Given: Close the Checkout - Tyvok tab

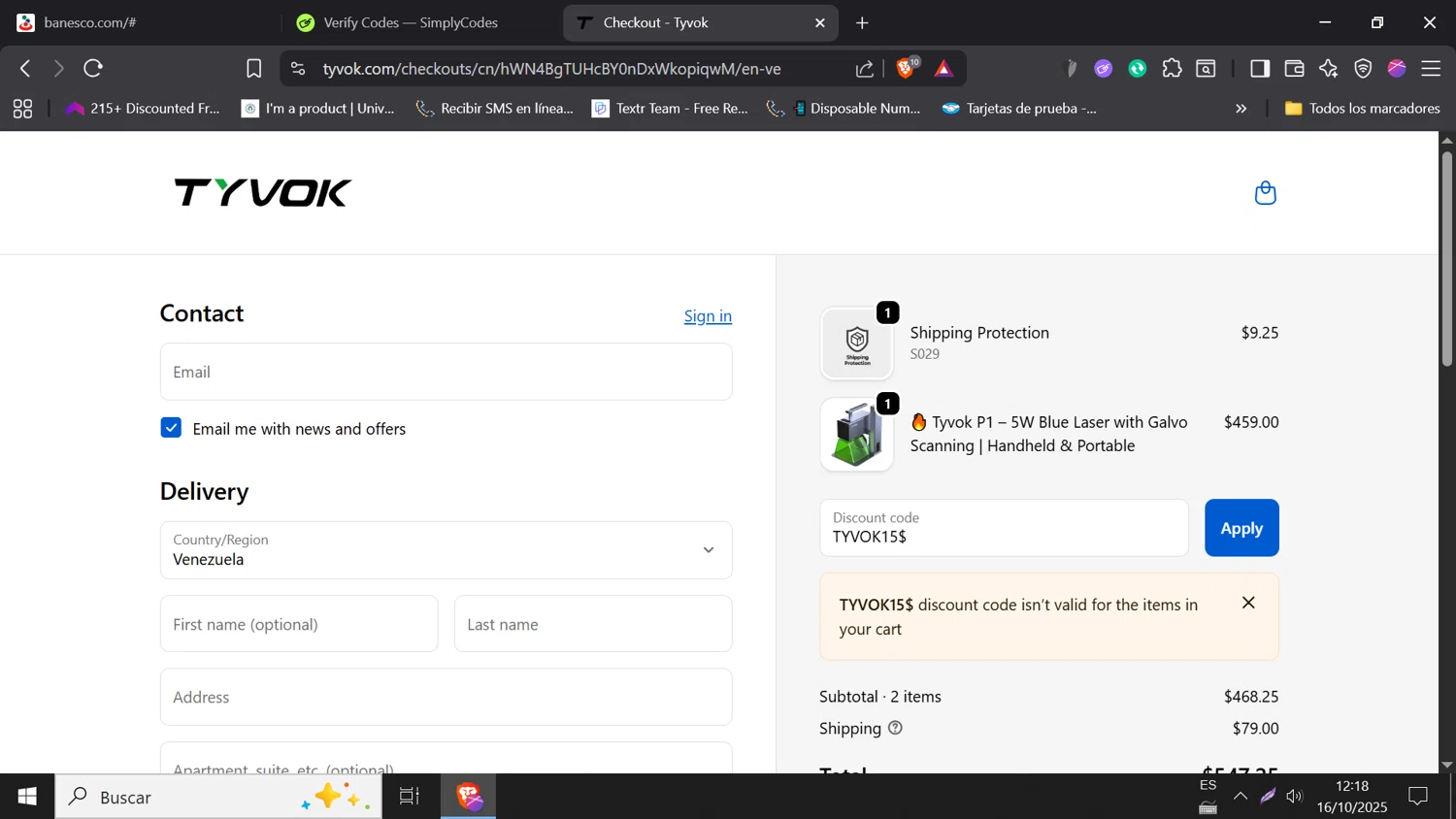Looking at the screenshot, I should click(820, 22).
